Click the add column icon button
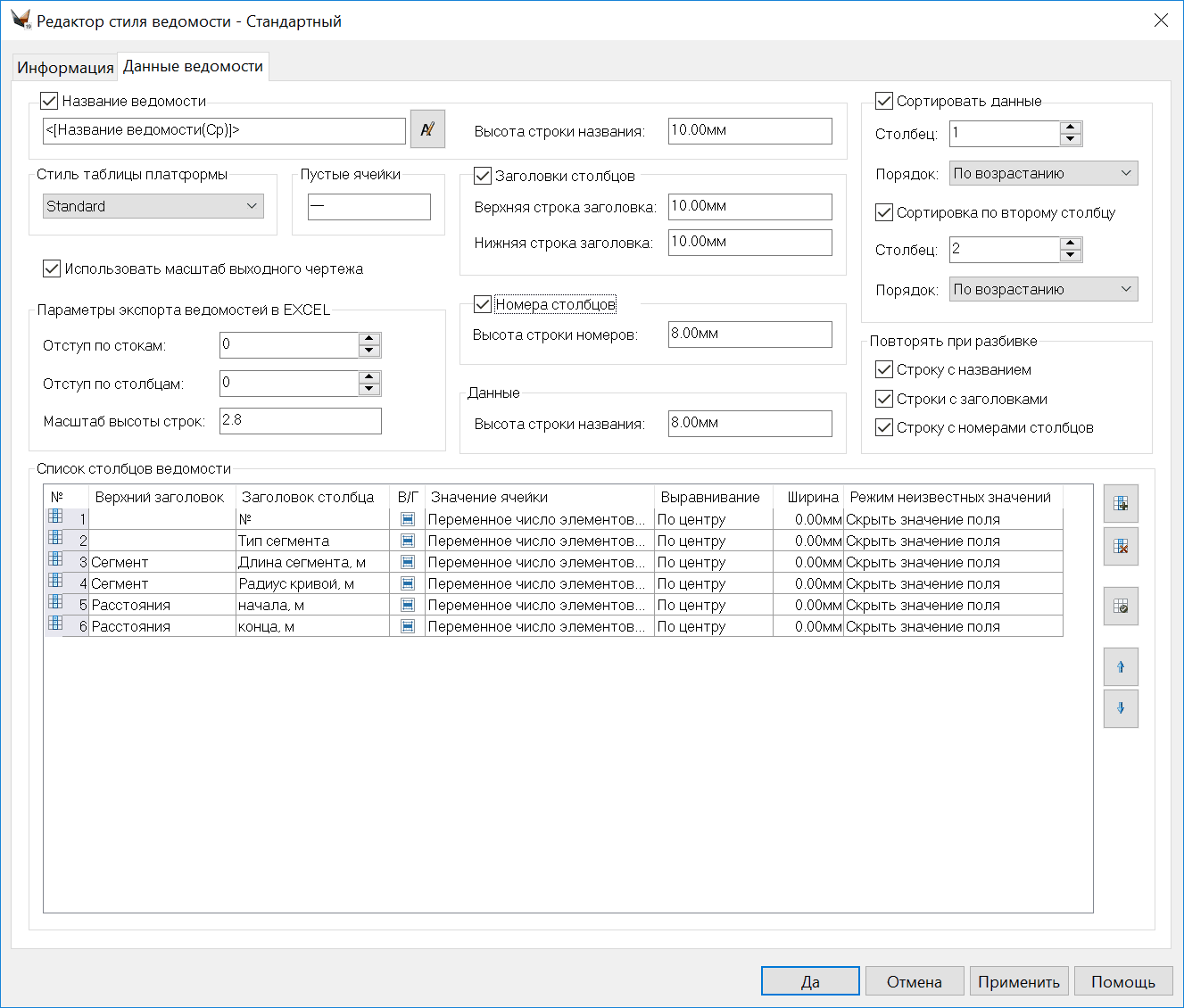1184x1008 pixels. coord(1121,504)
